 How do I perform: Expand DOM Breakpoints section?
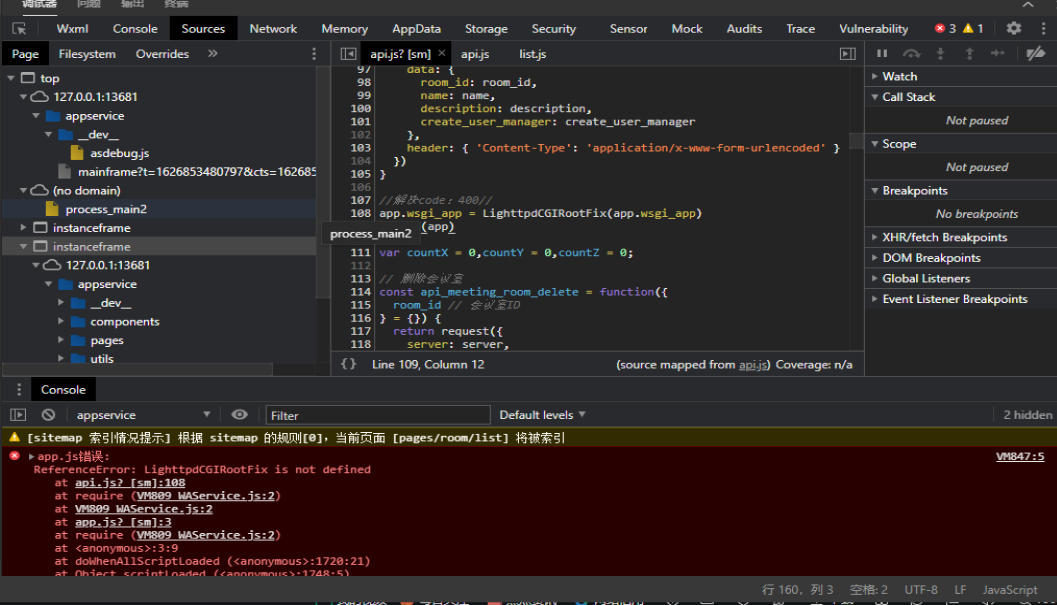click(x=874, y=258)
